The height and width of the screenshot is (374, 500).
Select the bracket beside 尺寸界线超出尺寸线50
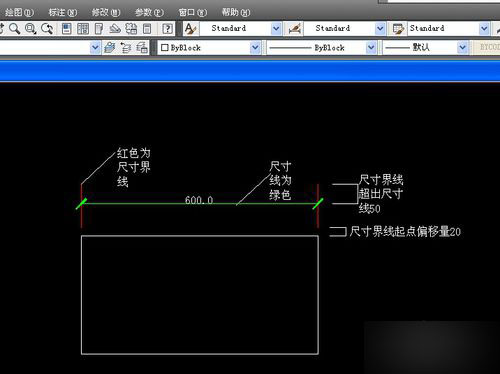pyautogui.click(x=345, y=194)
